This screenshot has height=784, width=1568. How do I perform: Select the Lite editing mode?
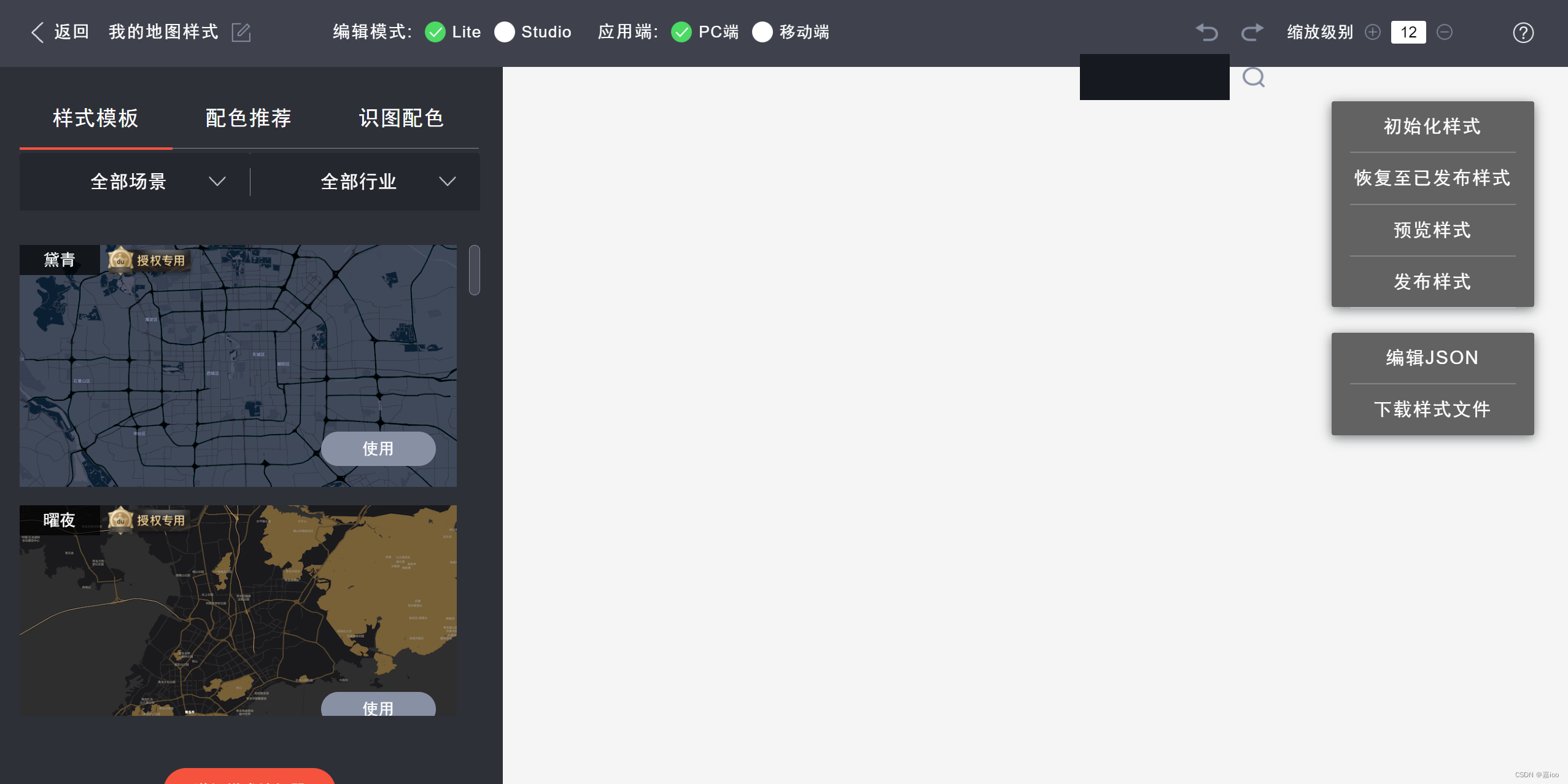click(x=435, y=32)
